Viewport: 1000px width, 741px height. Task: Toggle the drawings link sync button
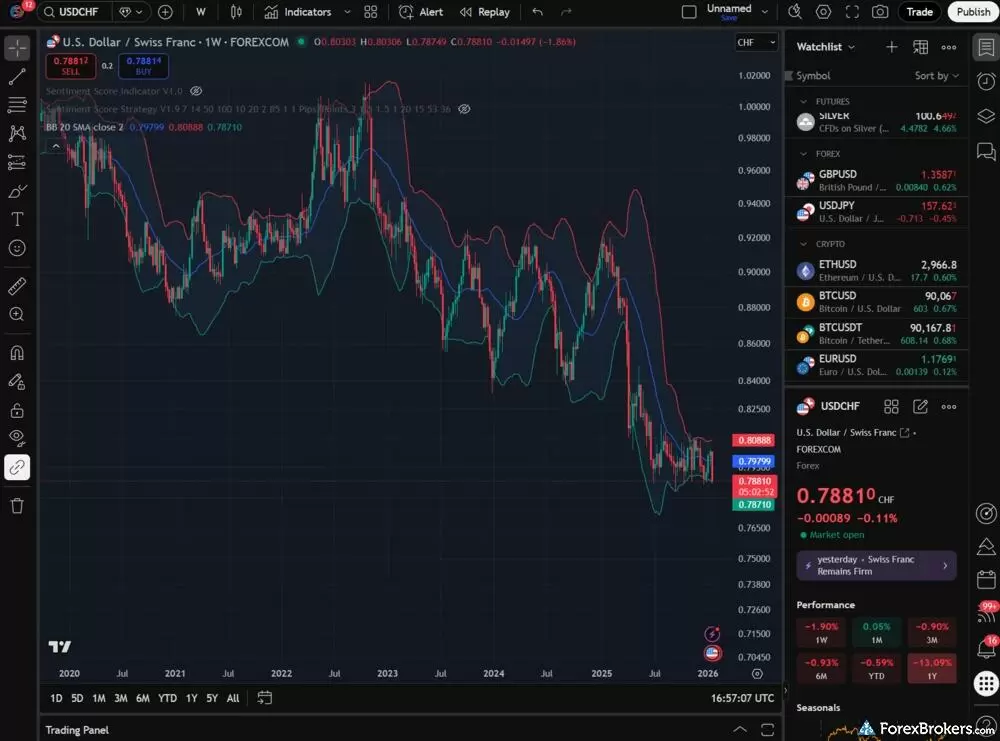[x=17, y=467]
